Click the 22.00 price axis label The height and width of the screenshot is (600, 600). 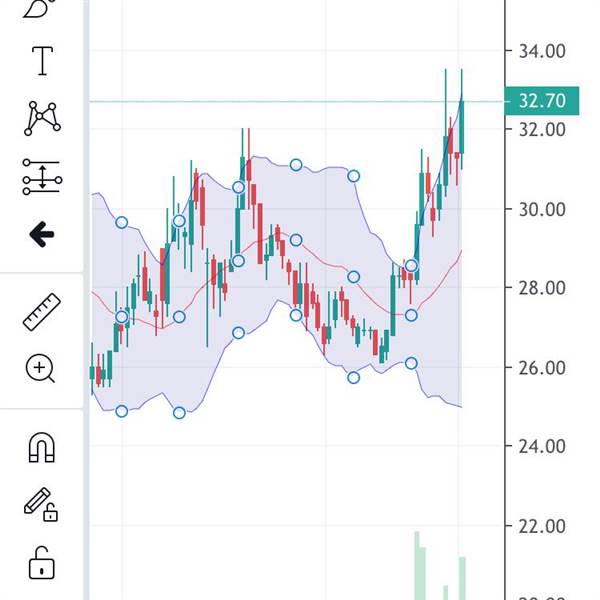(542, 527)
